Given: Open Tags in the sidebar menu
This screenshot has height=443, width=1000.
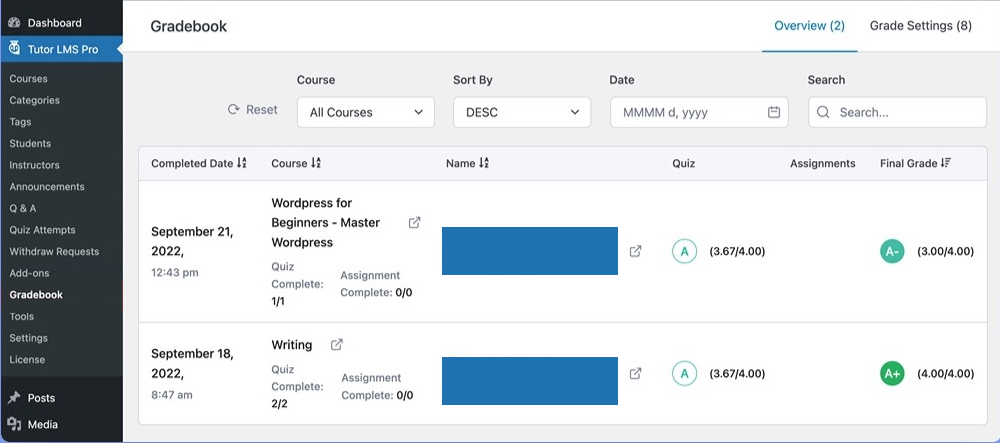Looking at the screenshot, I should [20, 122].
